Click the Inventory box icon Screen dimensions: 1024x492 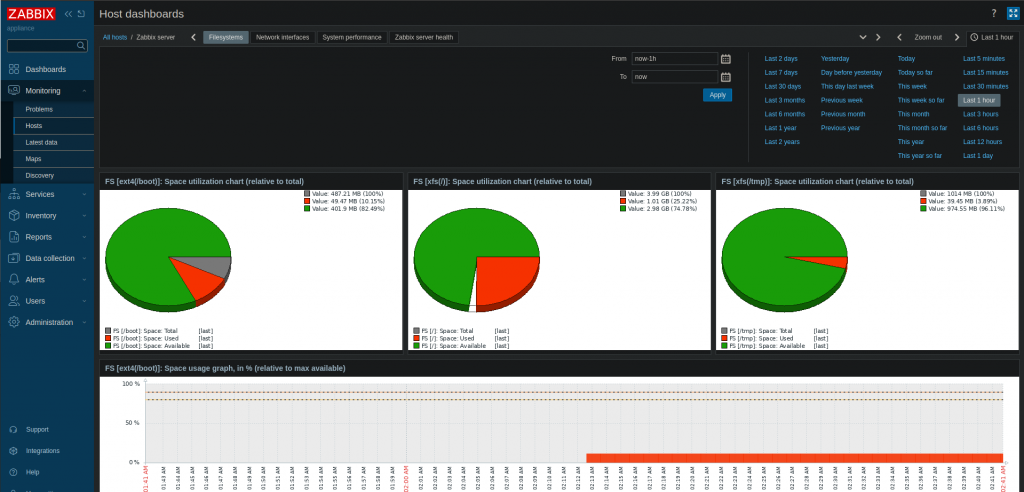click(x=14, y=216)
